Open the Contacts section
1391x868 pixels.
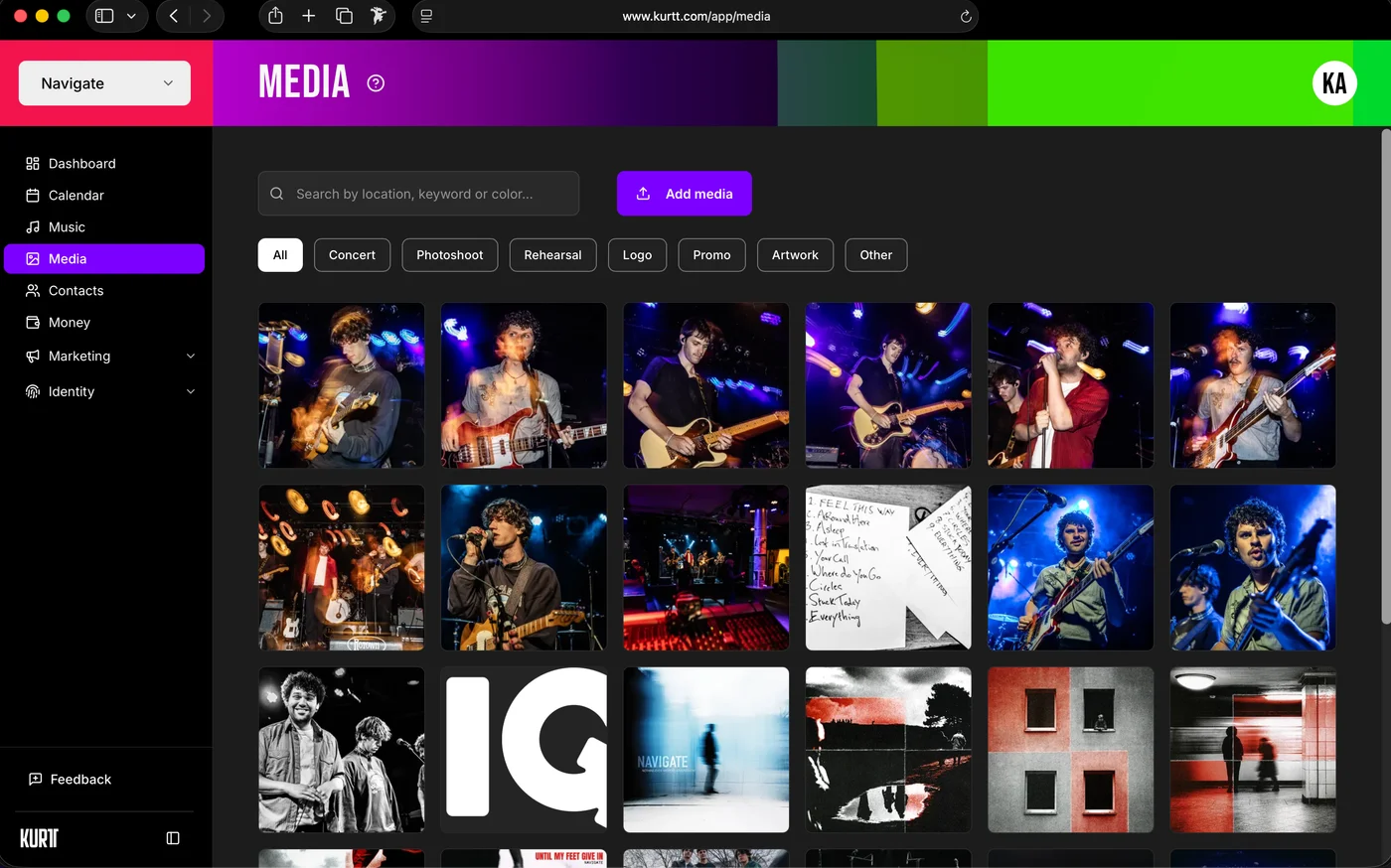tap(104, 291)
